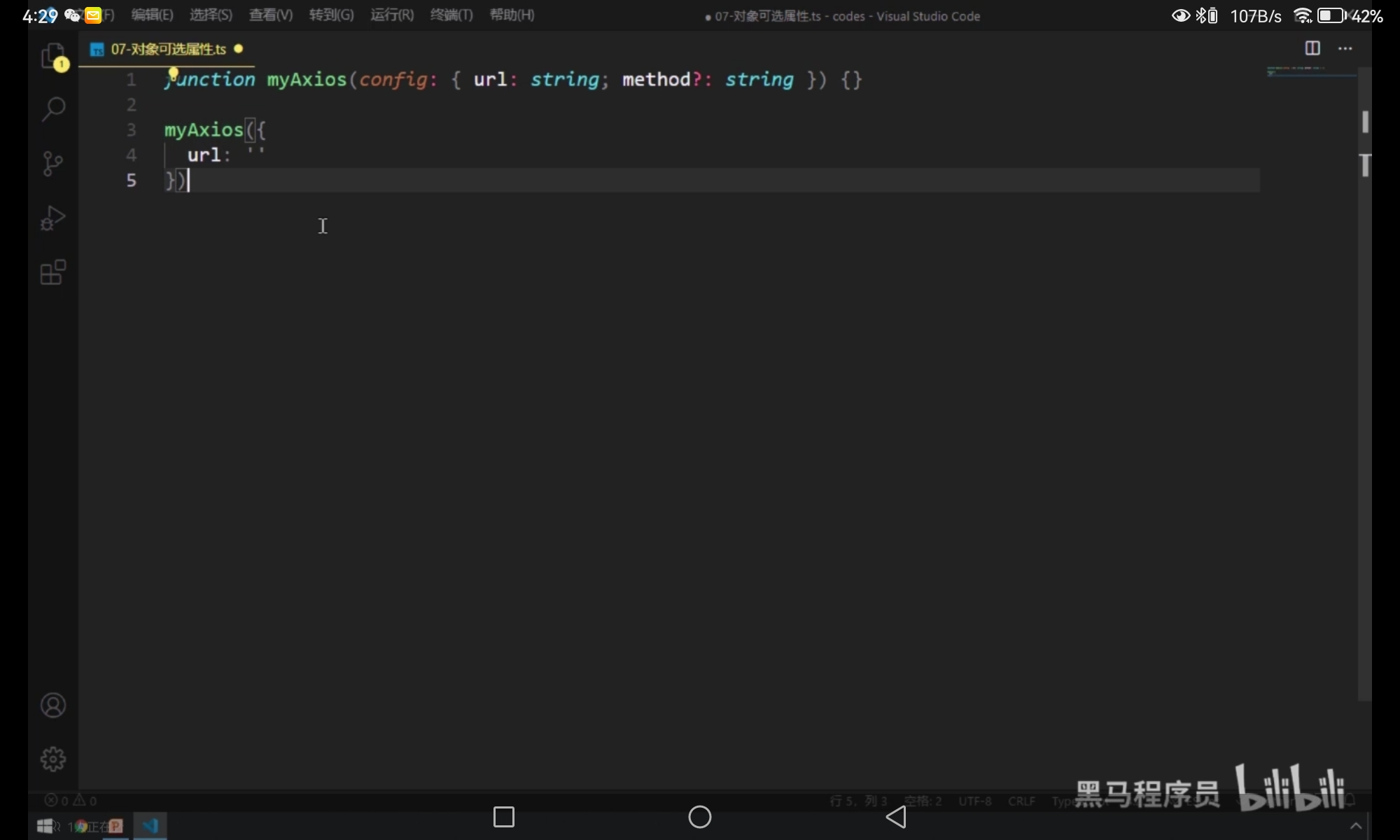Split the editor to the right
1400x840 pixels.
(1312, 48)
